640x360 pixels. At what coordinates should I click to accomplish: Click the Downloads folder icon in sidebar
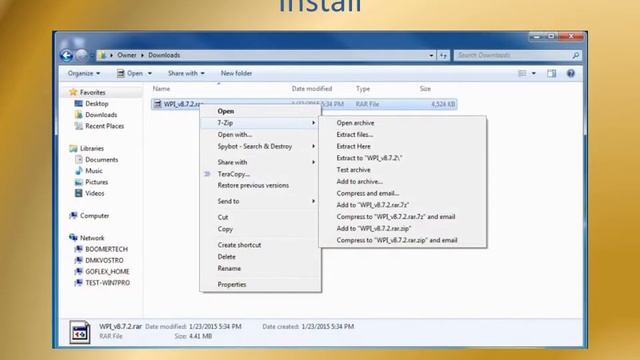tap(78, 115)
